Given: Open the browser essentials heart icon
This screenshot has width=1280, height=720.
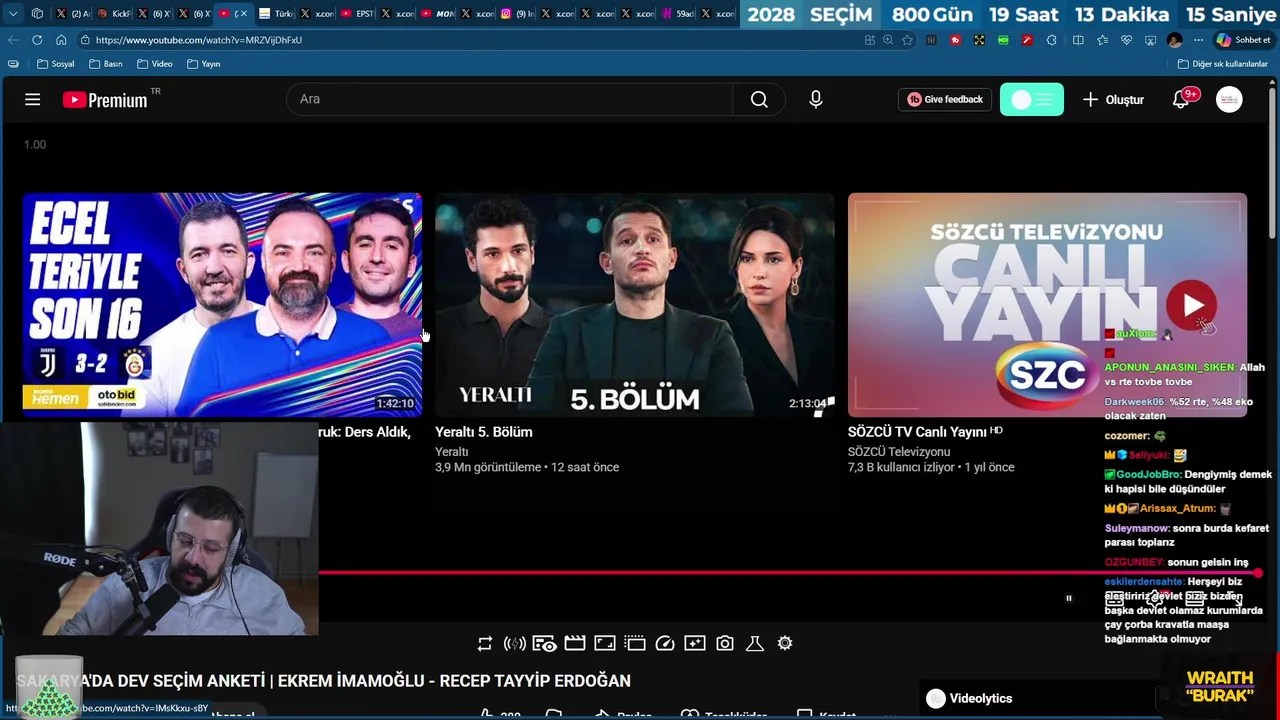Looking at the screenshot, I should coord(1126,40).
